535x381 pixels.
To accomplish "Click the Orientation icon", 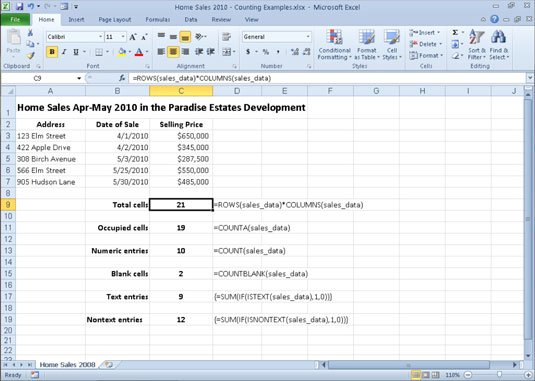I will (200, 36).
